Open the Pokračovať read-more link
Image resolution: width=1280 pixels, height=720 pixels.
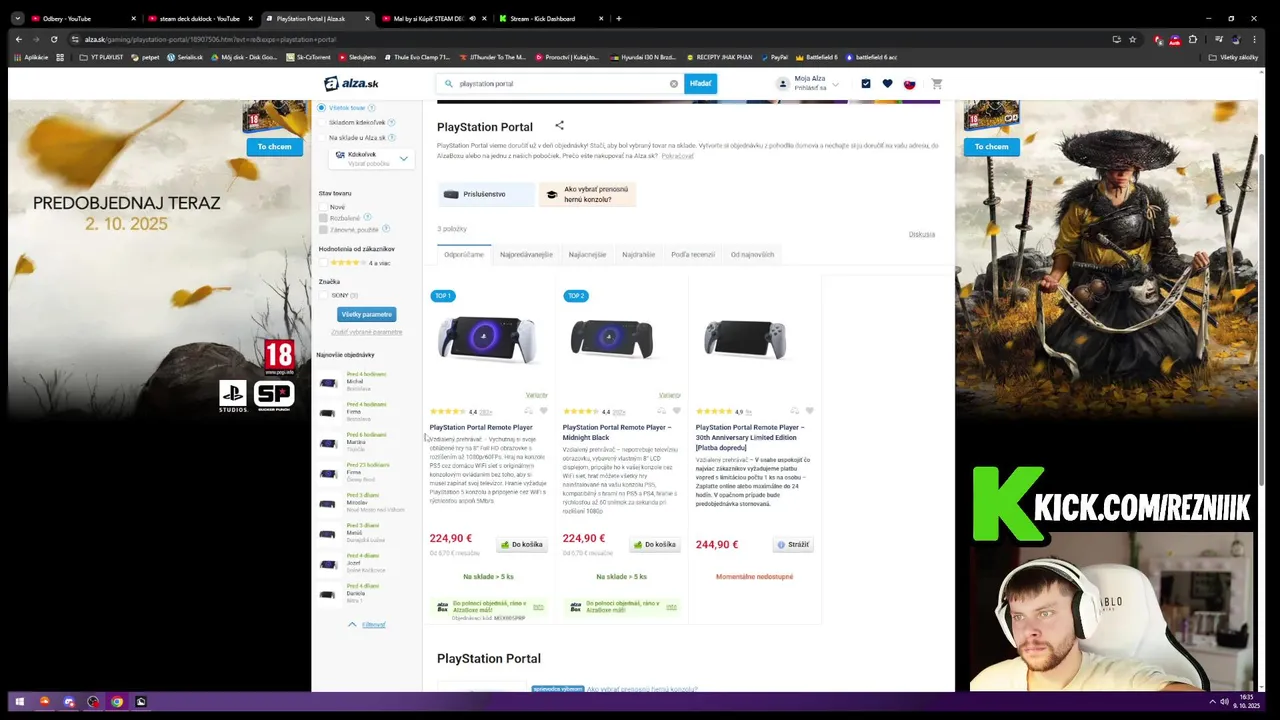tap(677, 156)
